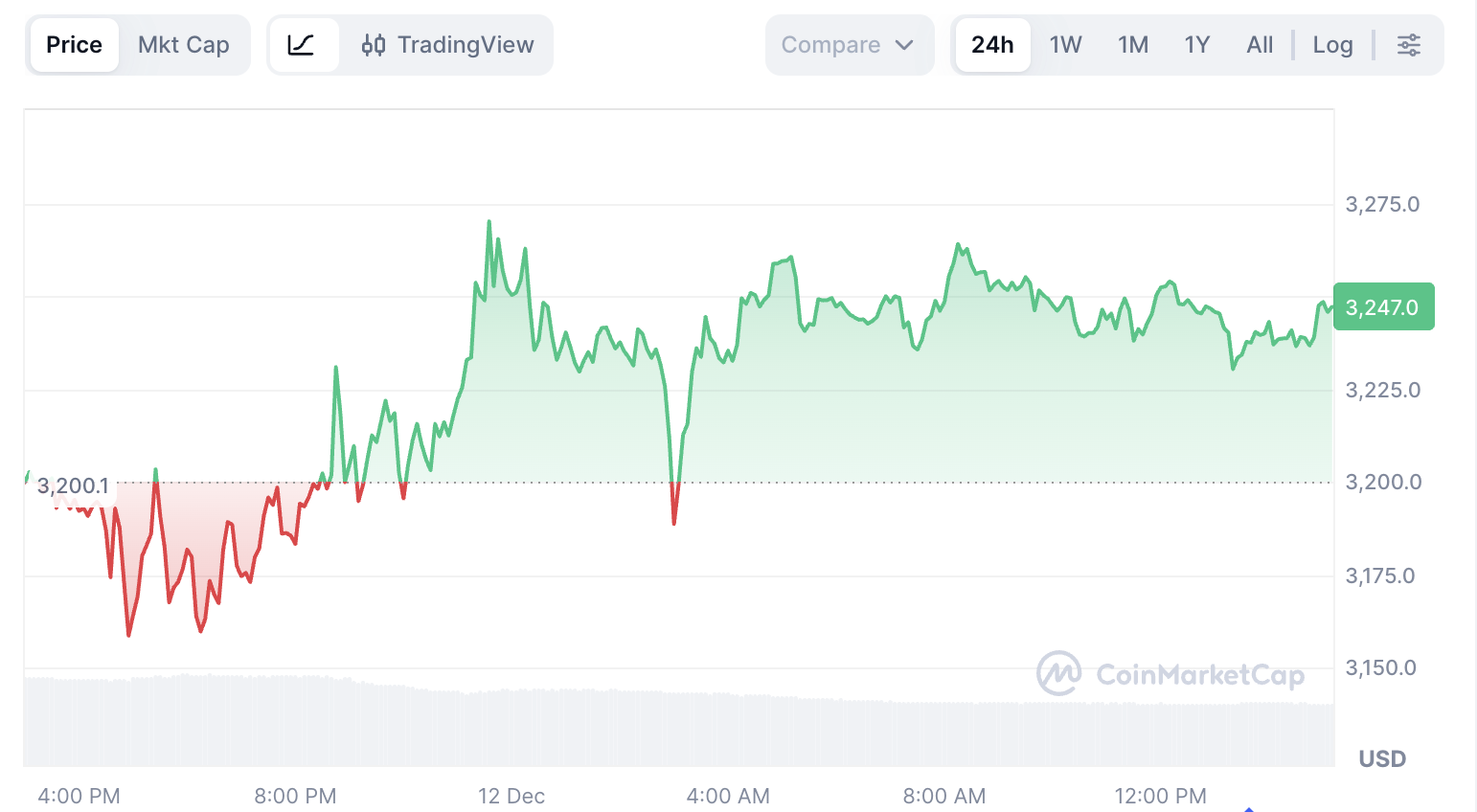This screenshot has width=1477, height=812.
Task: Click the 3,200.1 opening price label
Action: pyautogui.click(x=74, y=485)
